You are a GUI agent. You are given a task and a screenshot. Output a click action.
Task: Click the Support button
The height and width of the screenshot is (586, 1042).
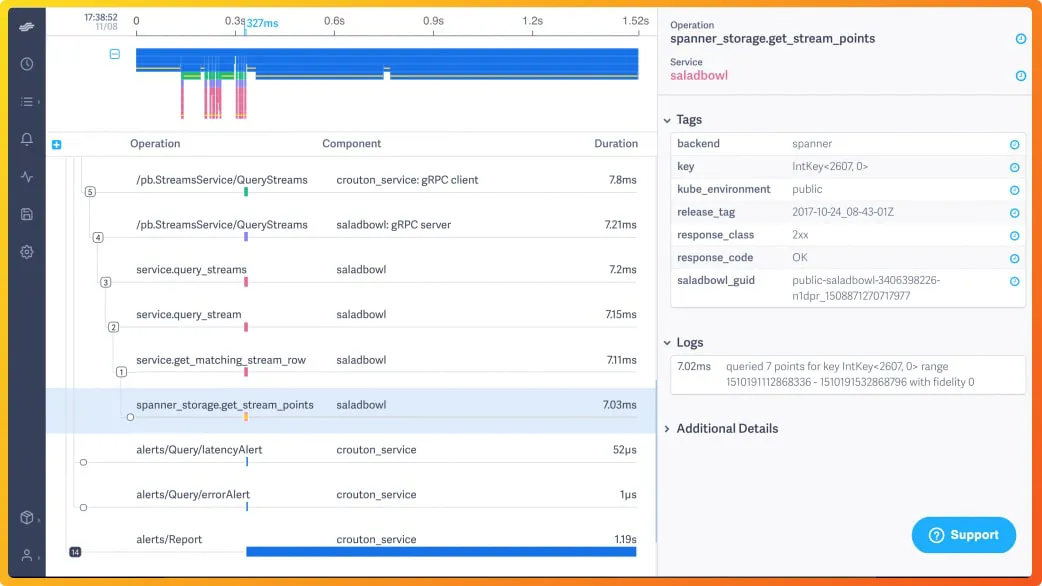964,535
